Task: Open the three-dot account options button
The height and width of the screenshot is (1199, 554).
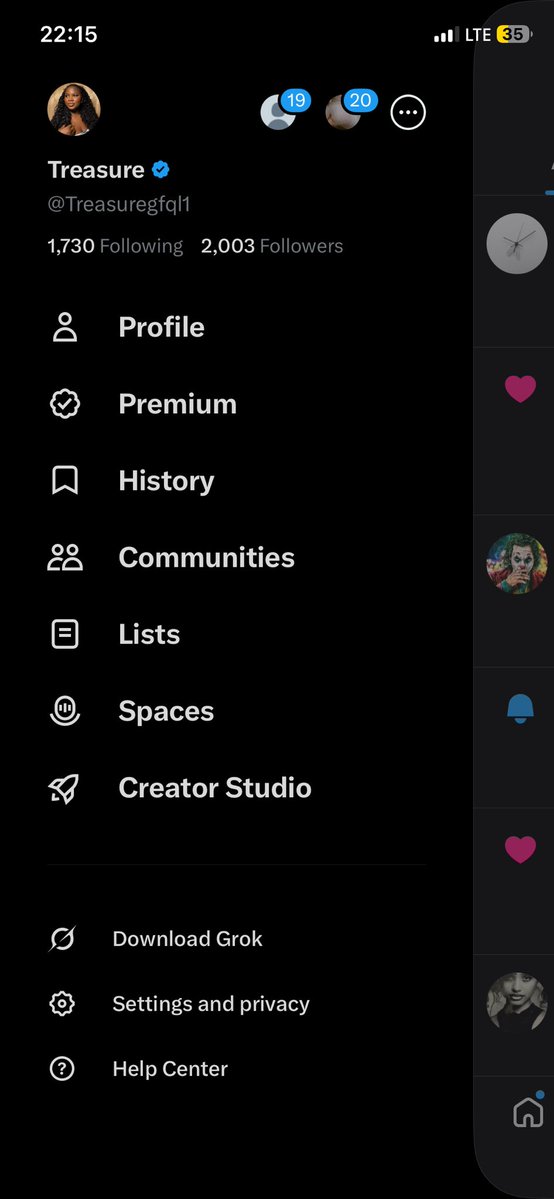Action: pyautogui.click(x=408, y=112)
